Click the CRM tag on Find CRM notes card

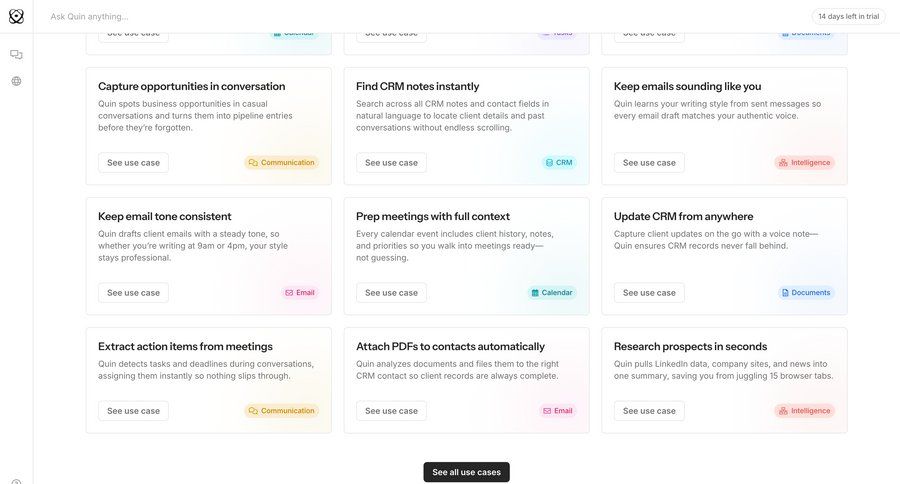point(559,162)
